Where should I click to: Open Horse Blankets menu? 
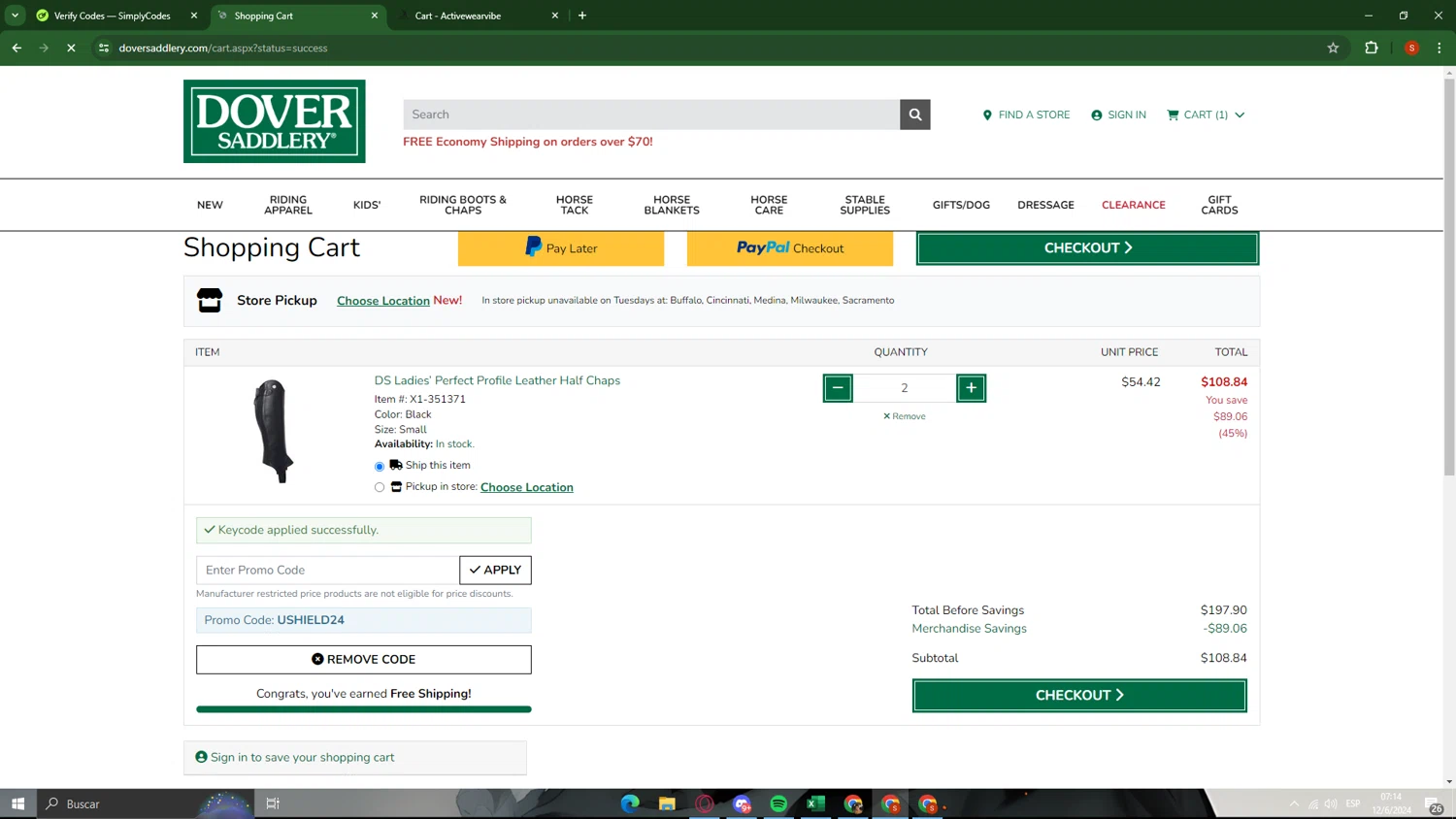point(672,205)
